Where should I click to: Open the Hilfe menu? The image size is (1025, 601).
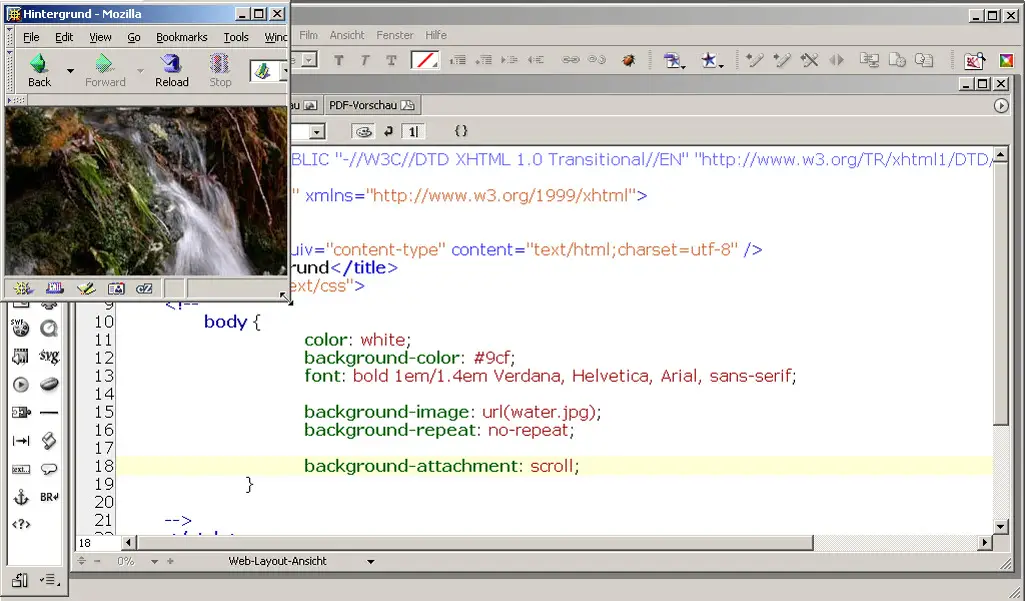pos(436,35)
